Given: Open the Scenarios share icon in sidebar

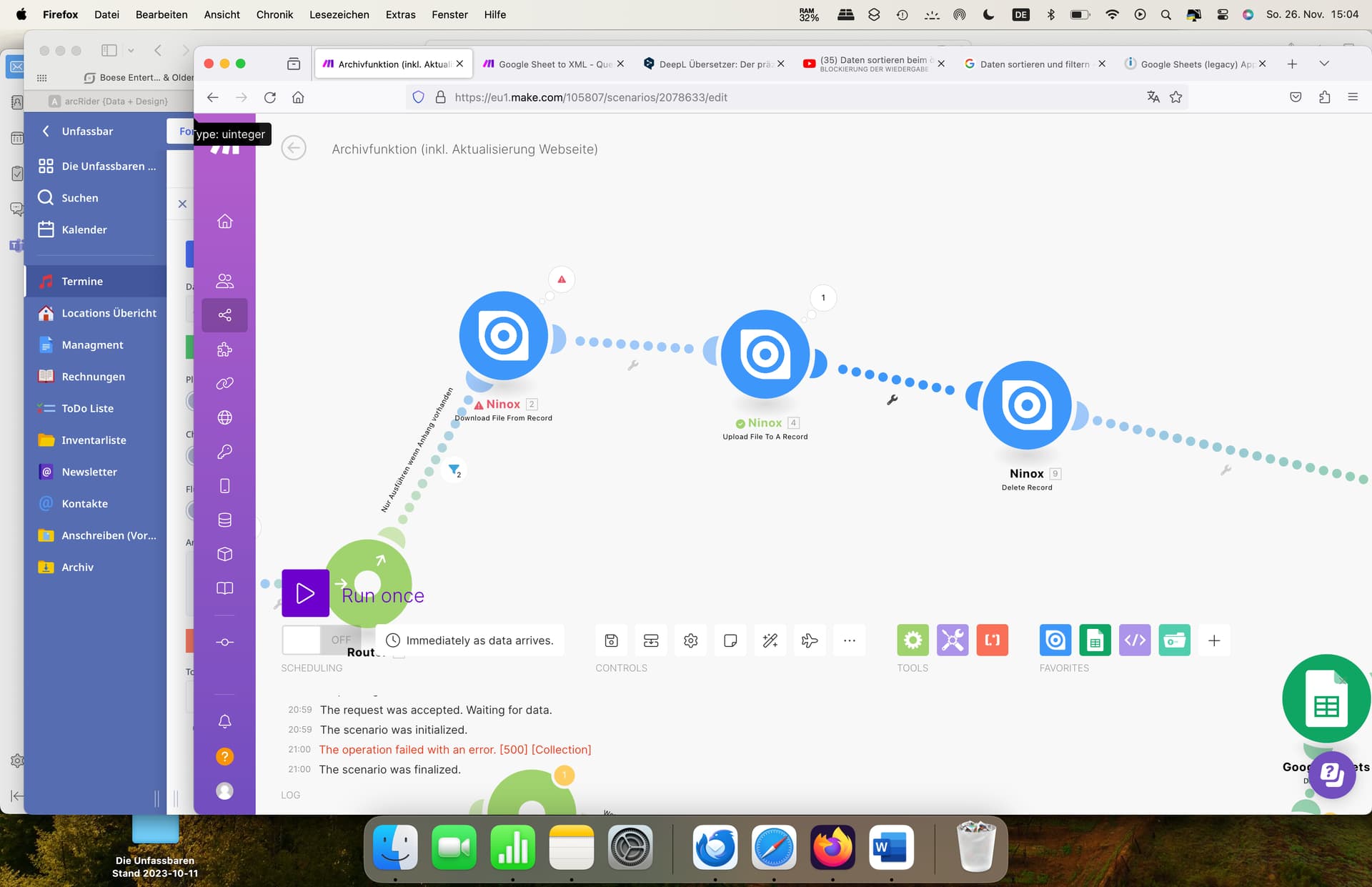Looking at the screenshot, I should coord(224,315).
